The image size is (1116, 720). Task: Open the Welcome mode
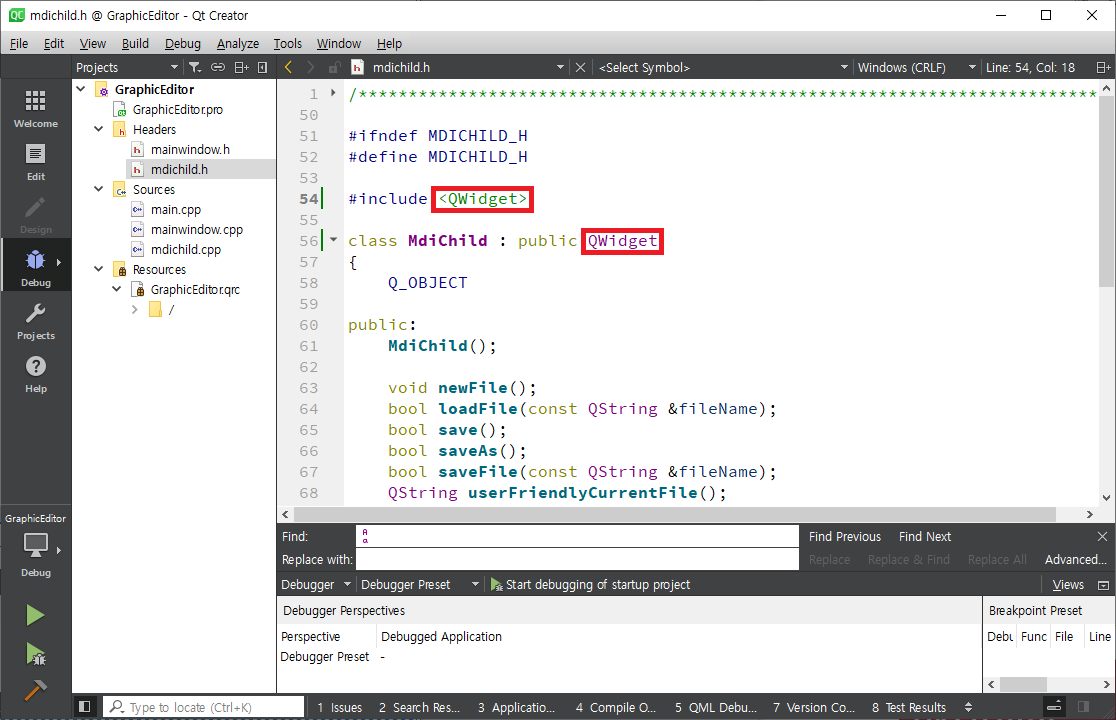36,109
